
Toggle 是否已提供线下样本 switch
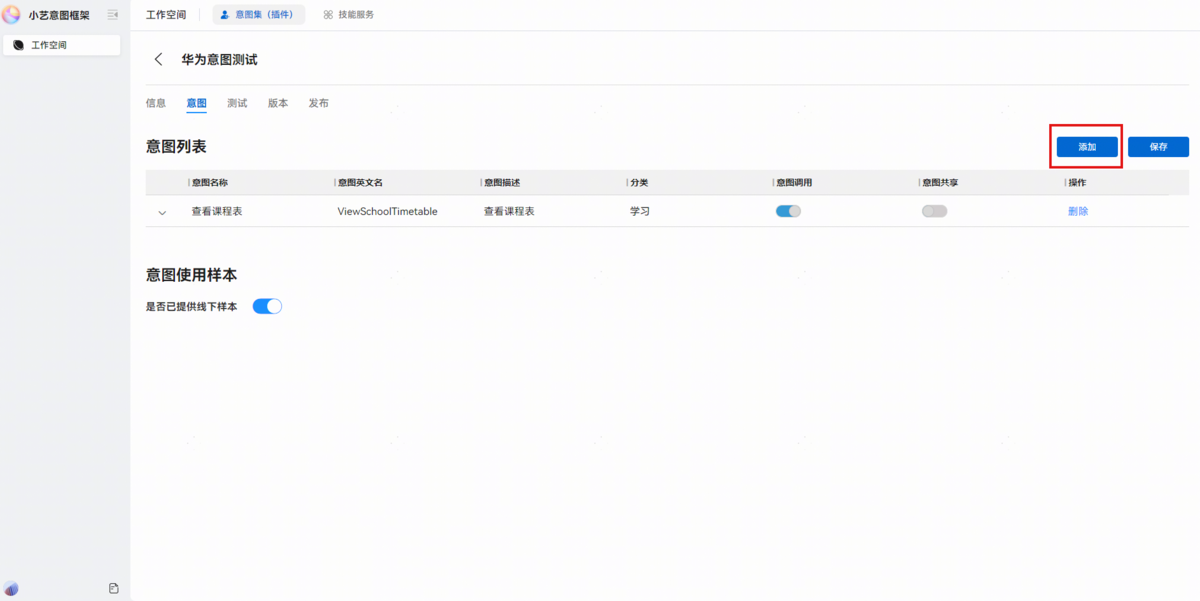[x=267, y=306]
